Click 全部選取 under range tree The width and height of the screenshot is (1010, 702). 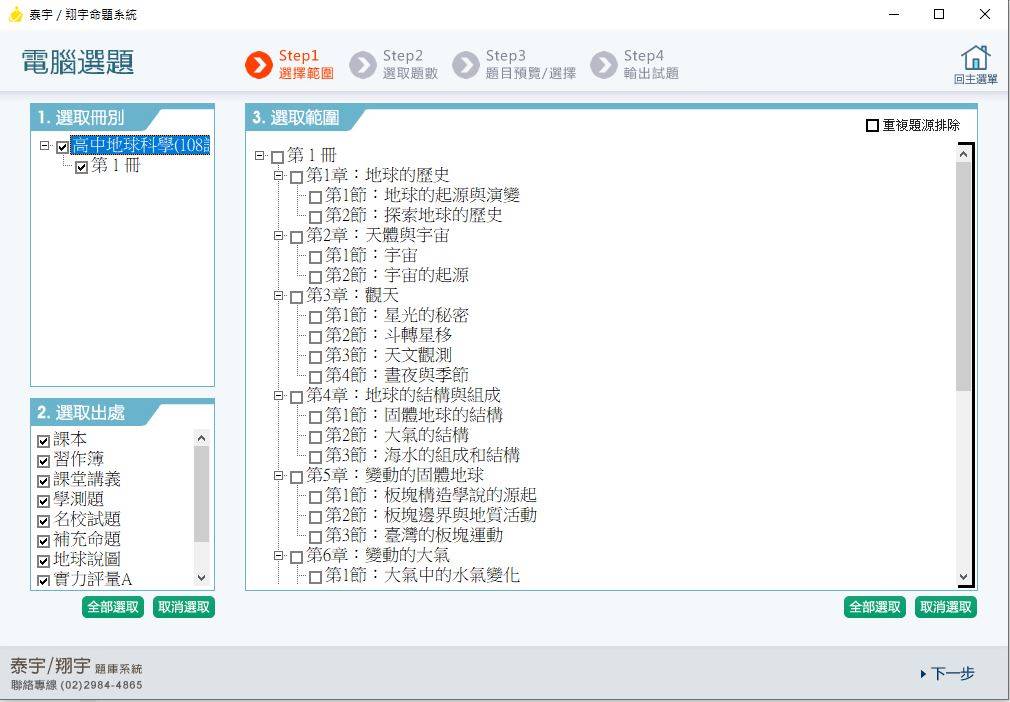point(875,607)
